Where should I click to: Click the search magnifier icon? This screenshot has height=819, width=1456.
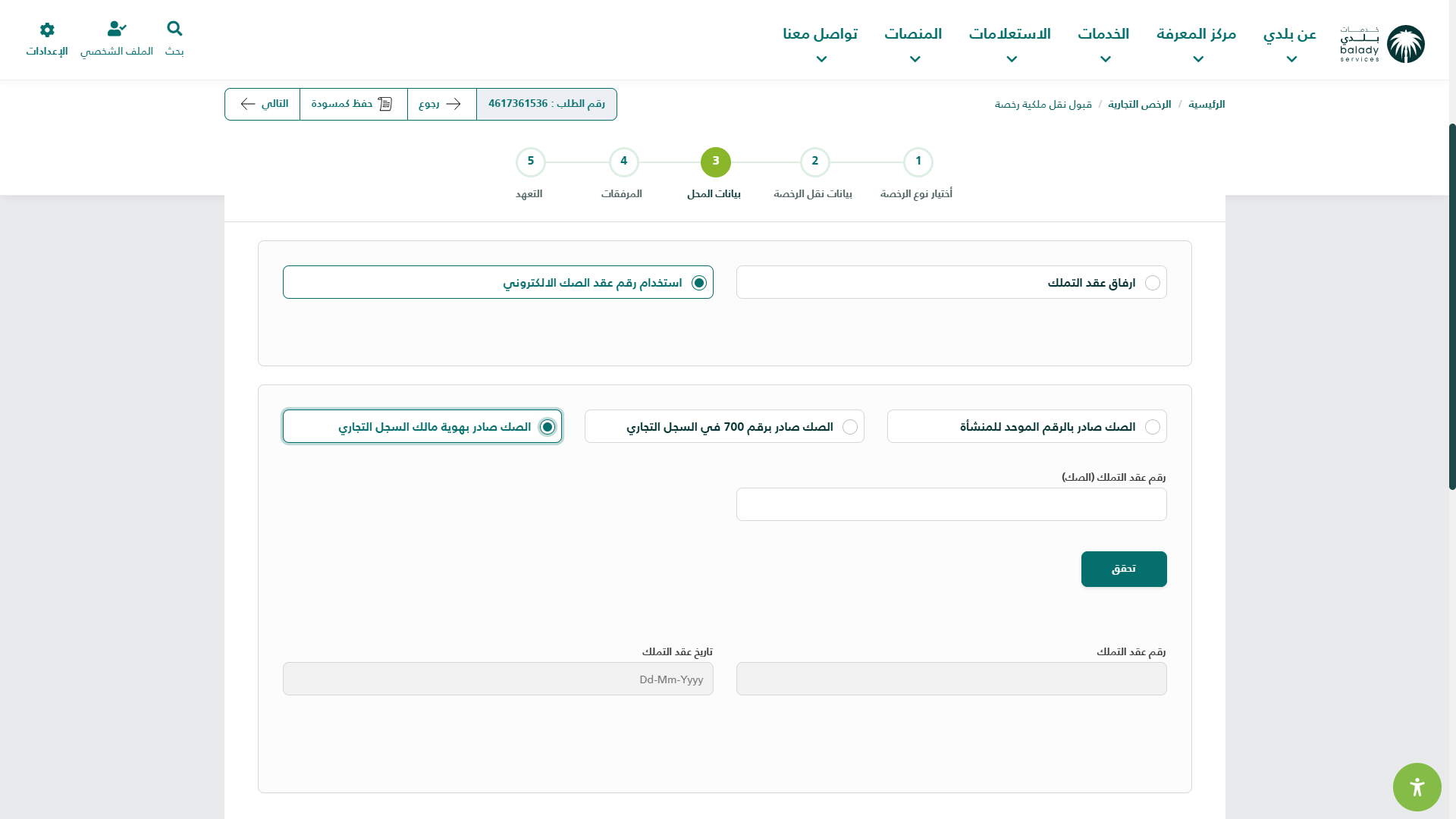point(174,29)
